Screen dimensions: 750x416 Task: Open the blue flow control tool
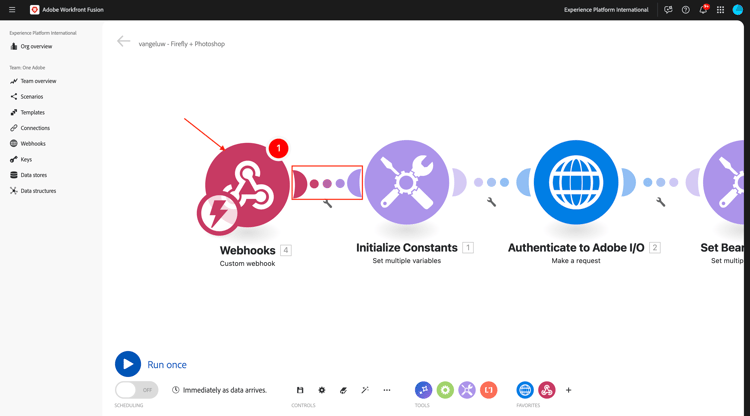(423, 390)
